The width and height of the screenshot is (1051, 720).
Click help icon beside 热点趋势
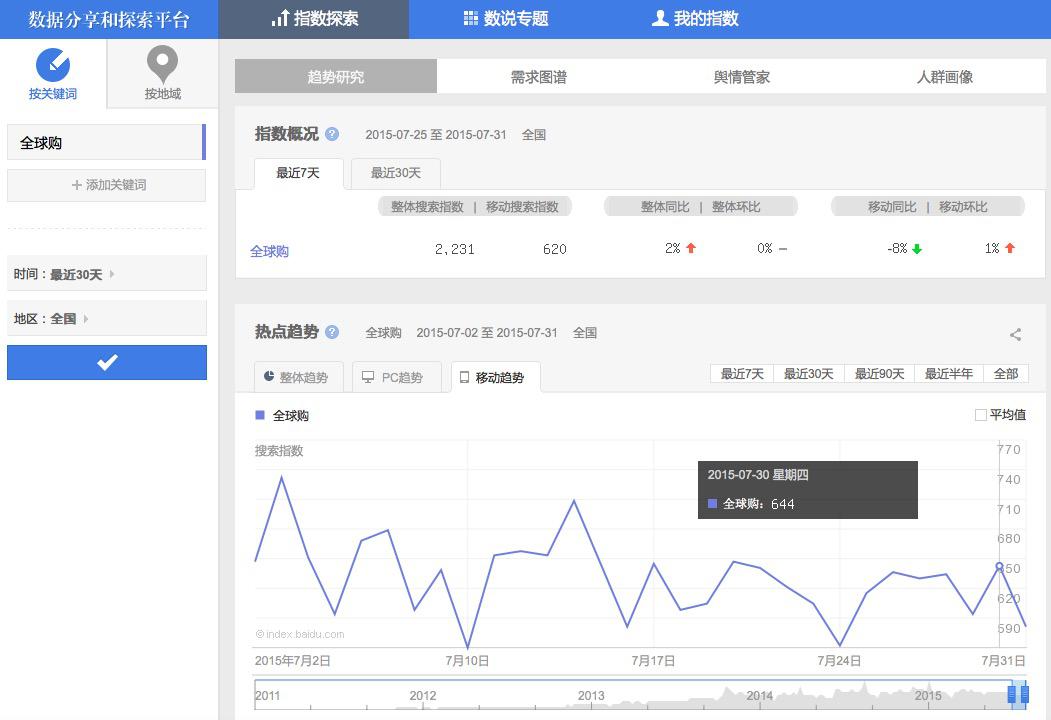point(332,332)
